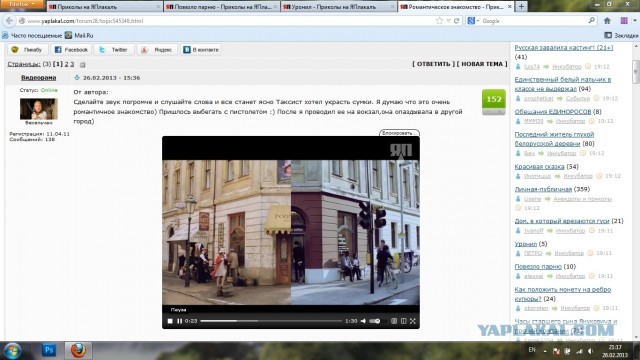Seek along the video progress bar
This screenshot has width=640, height=360.
[271, 321]
